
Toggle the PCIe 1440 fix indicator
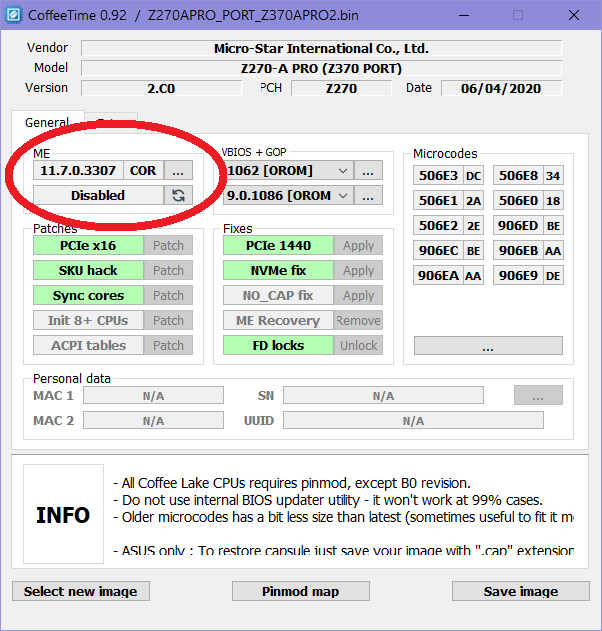(x=278, y=245)
